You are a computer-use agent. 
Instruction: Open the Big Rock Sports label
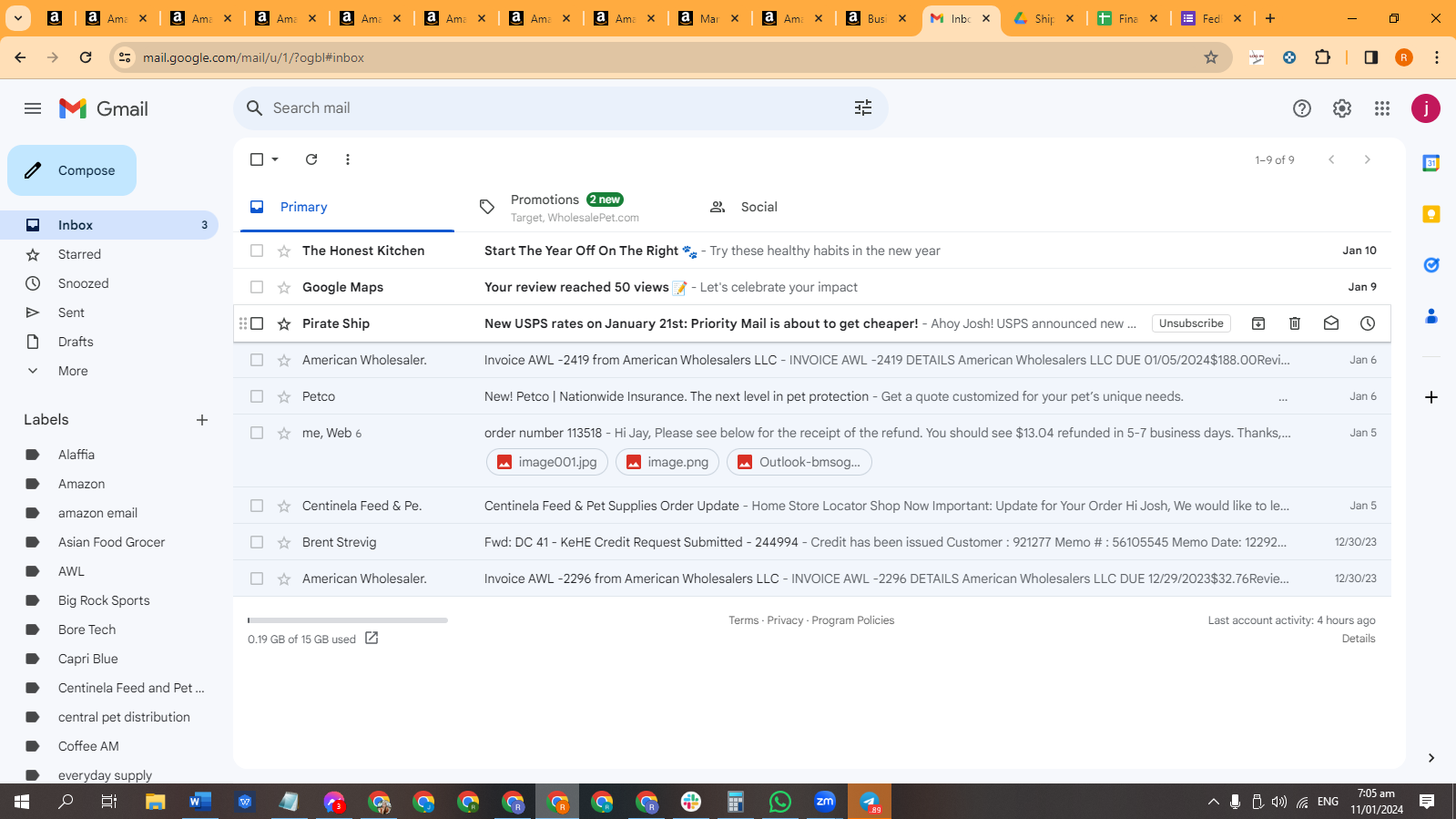(104, 600)
